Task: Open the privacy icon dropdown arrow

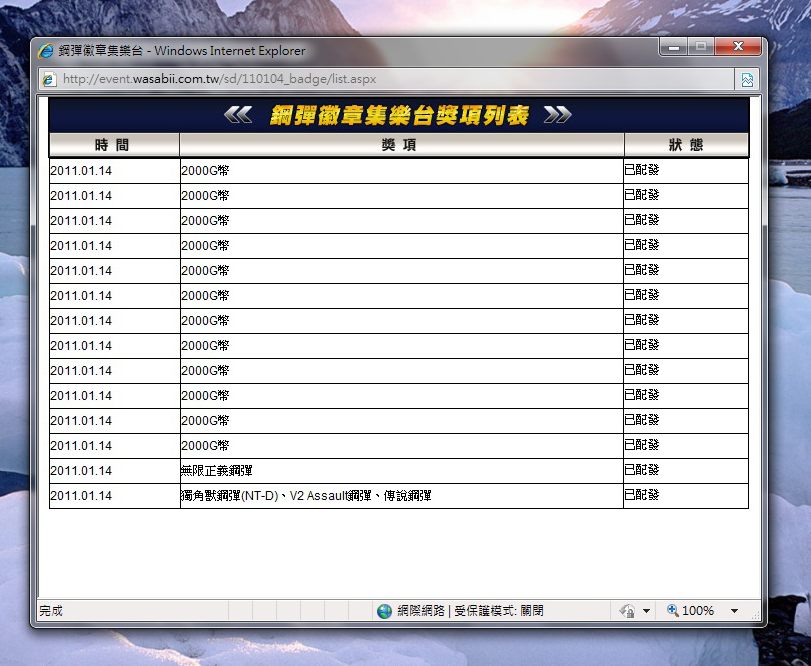Action: pyautogui.click(x=647, y=611)
